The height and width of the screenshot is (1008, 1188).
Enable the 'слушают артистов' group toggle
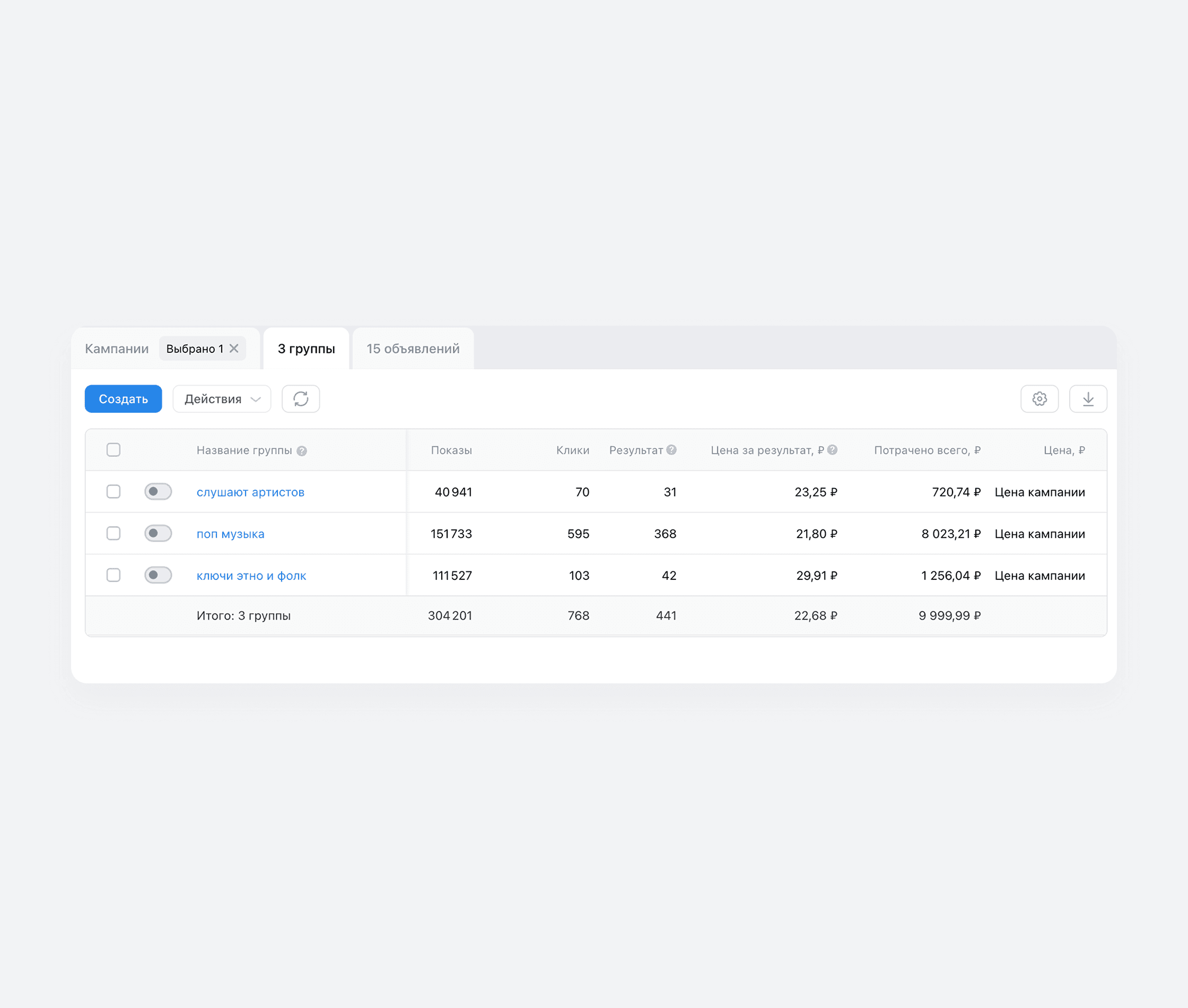(158, 491)
